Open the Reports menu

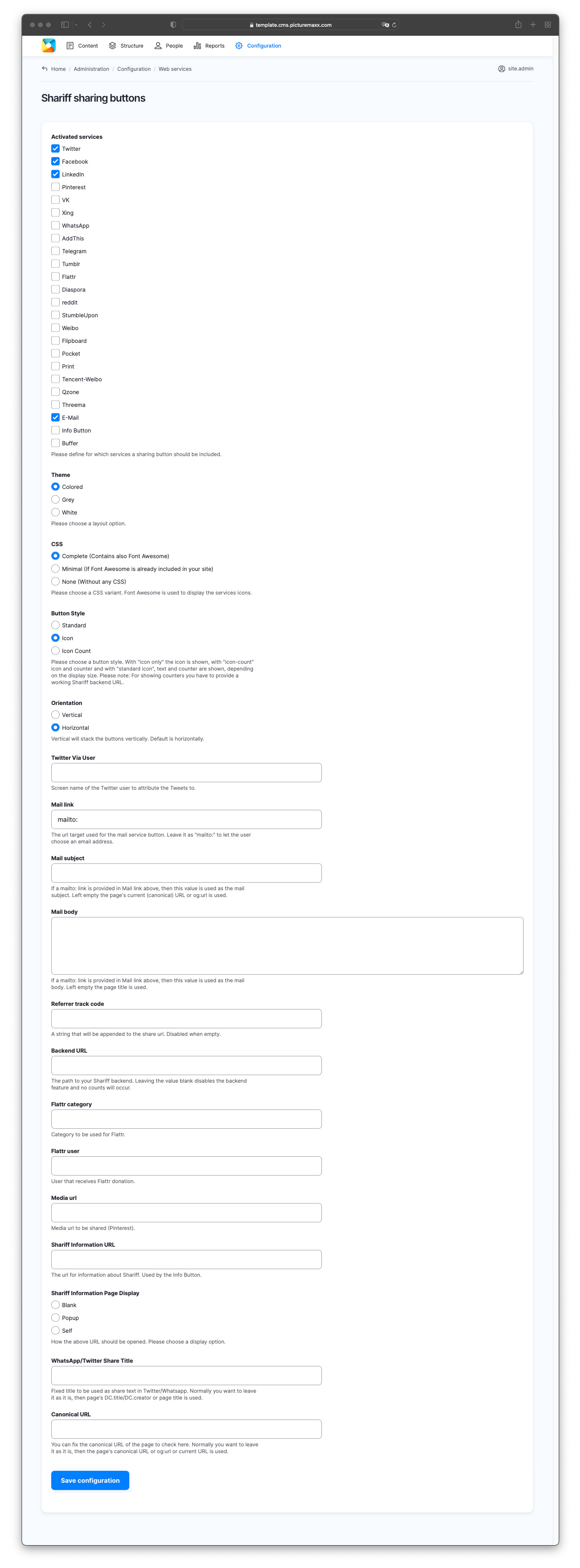point(209,46)
